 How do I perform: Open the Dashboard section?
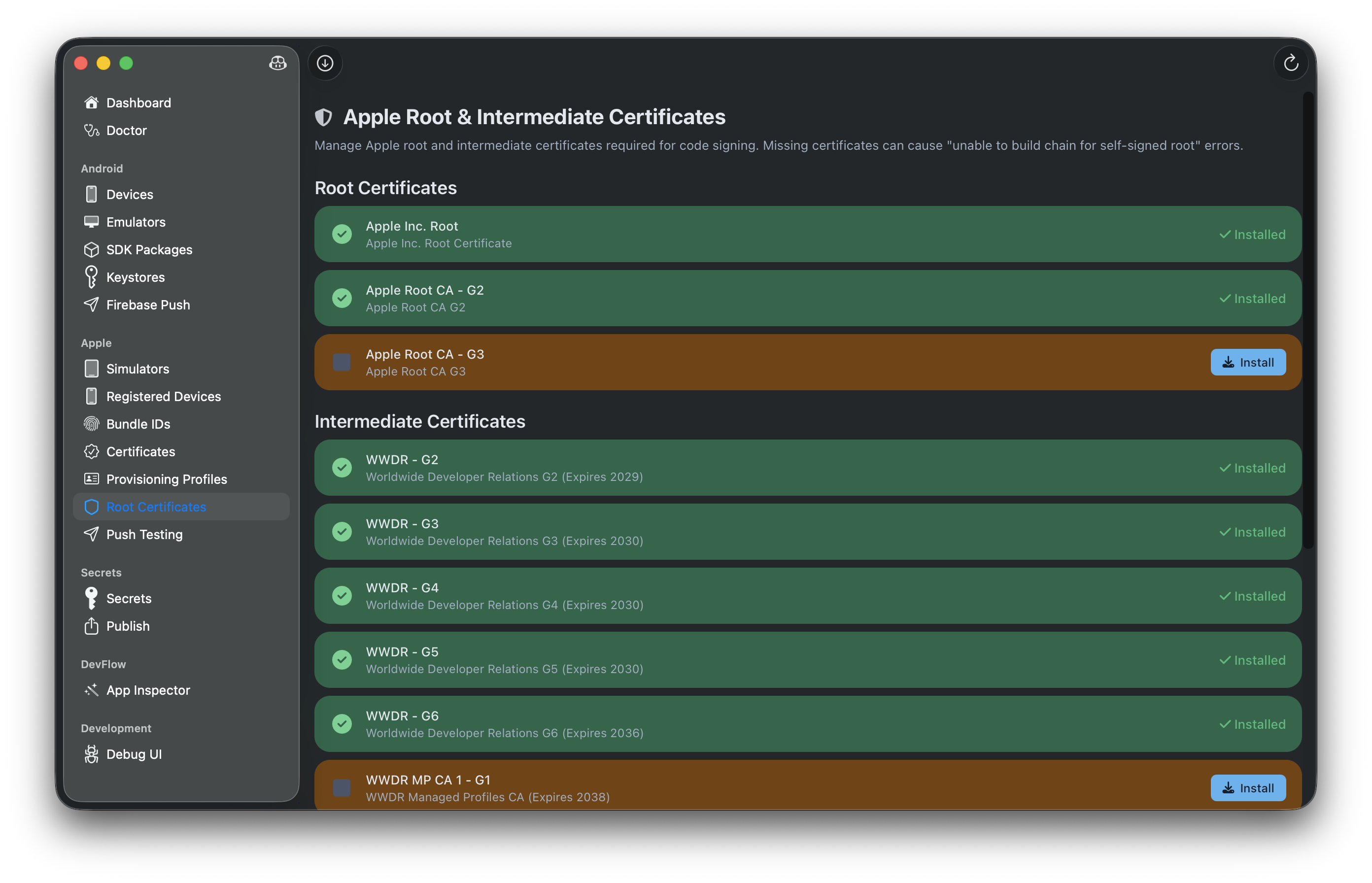[x=181, y=102]
